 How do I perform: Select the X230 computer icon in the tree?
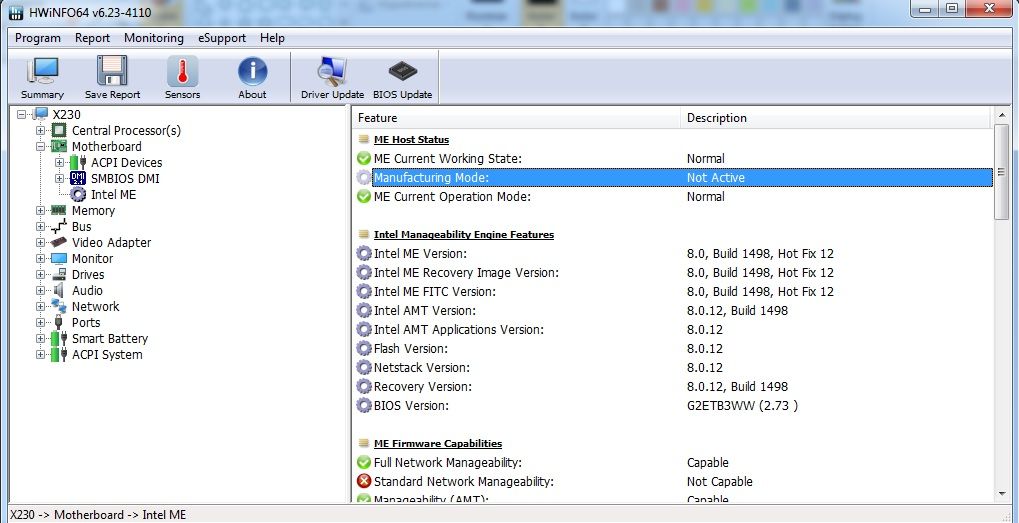(41, 114)
